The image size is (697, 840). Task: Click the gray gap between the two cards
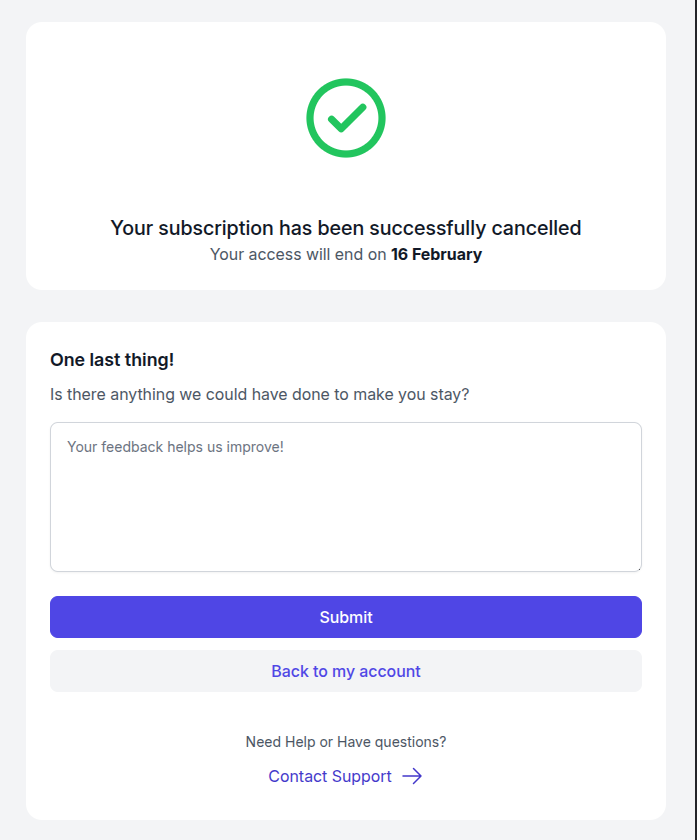pyautogui.click(x=346, y=306)
